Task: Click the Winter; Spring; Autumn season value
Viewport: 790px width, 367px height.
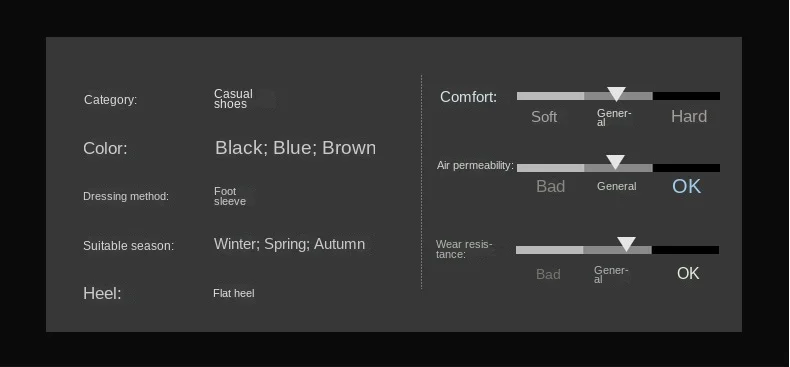Action: click(289, 244)
